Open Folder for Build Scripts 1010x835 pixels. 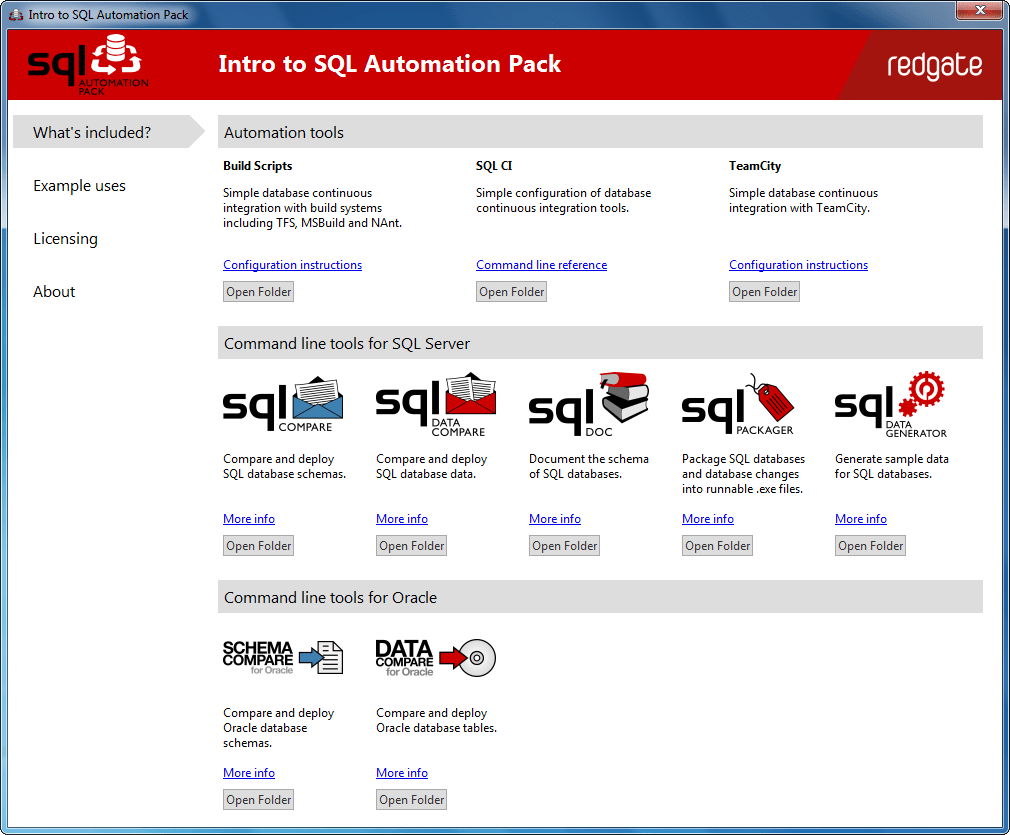click(x=258, y=292)
